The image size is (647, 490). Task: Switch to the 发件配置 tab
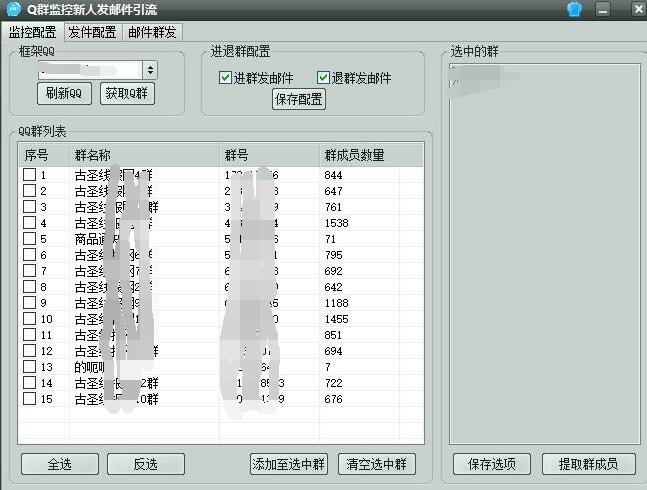pyautogui.click(x=92, y=32)
